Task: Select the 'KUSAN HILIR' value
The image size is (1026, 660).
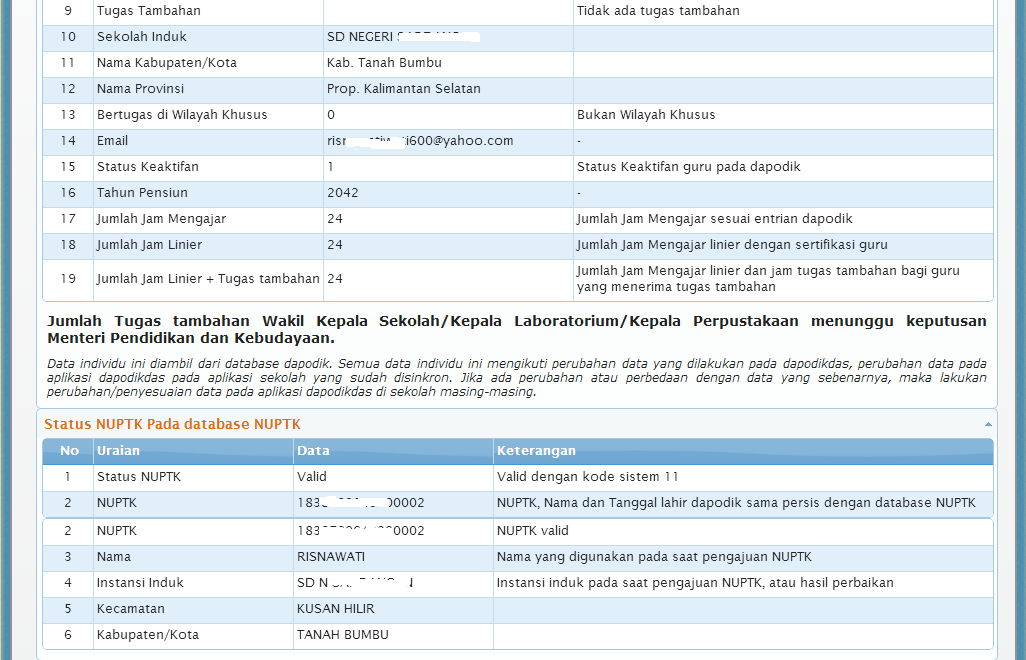Action: click(336, 608)
